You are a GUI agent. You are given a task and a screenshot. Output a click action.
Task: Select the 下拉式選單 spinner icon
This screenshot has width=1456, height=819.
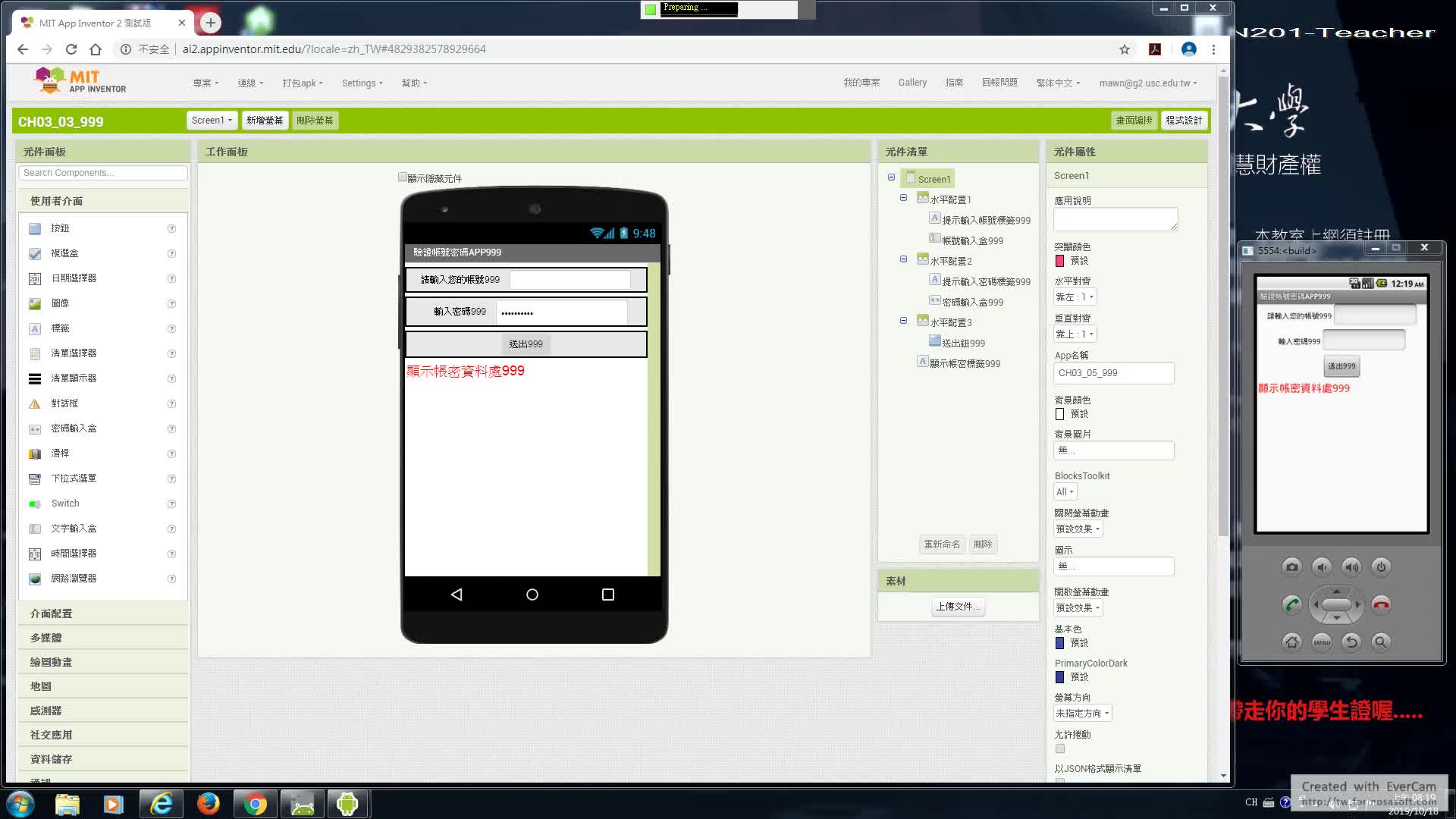pyautogui.click(x=35, y=479)
